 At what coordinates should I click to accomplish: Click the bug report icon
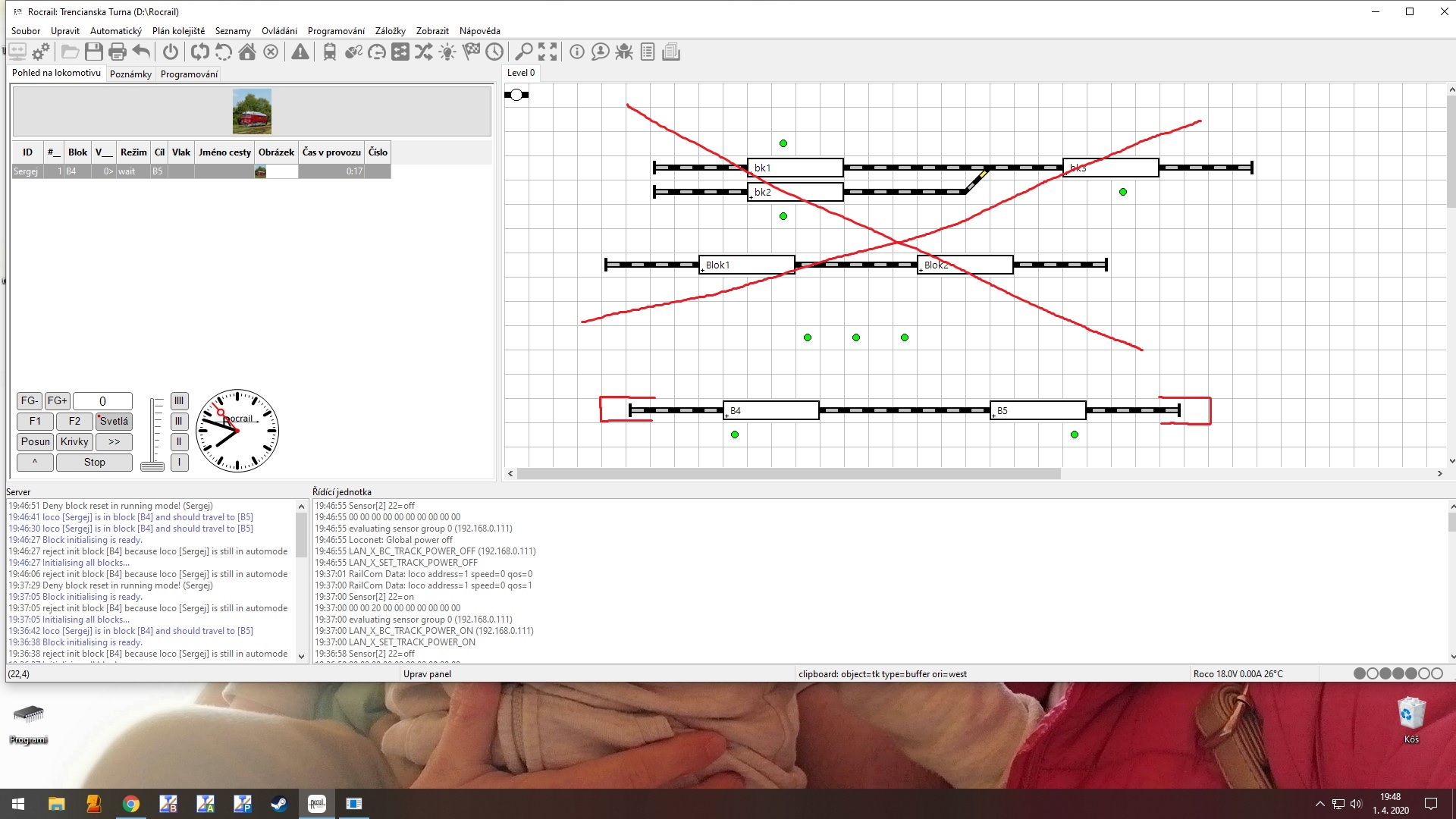point(623,52)
